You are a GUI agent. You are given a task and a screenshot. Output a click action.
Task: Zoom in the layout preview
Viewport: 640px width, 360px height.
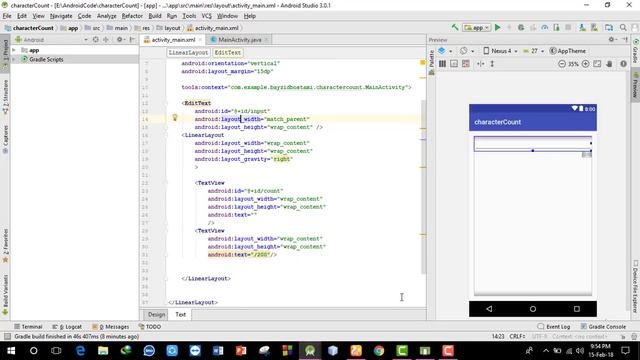(x=585, y=64)
